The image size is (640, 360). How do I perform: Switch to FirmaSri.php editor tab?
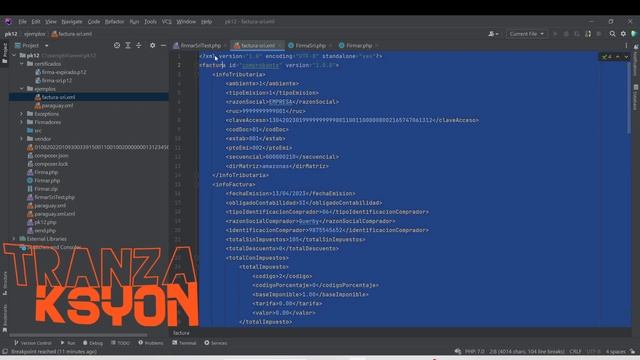tap(310, 45)
